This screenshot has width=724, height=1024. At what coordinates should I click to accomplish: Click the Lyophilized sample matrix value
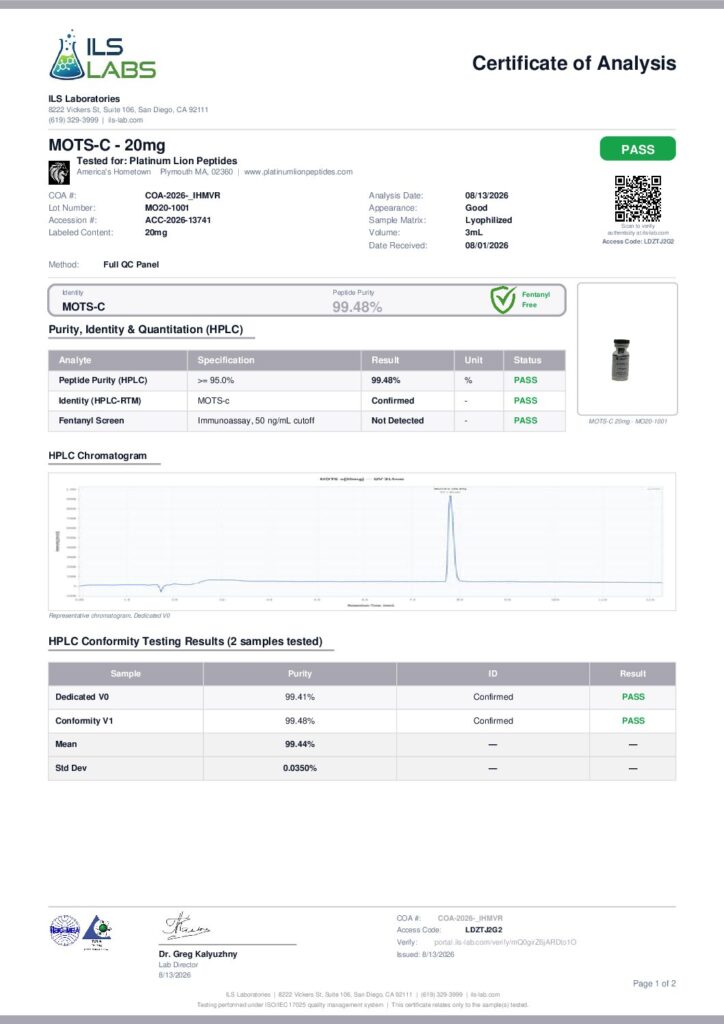[488, 220]
